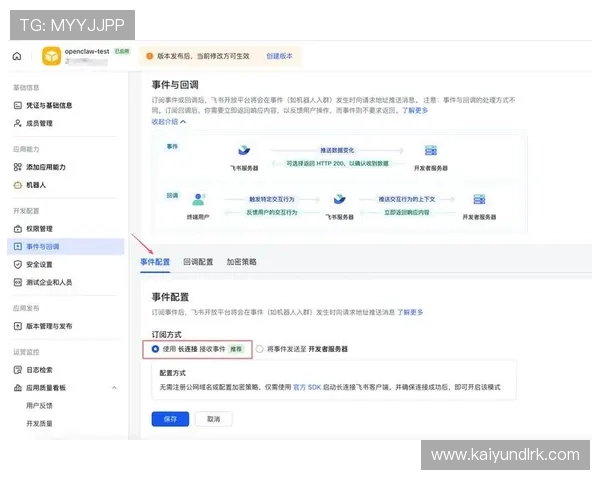Click 飞书服务器 icon in 事件 diagram

click(244, 150)
